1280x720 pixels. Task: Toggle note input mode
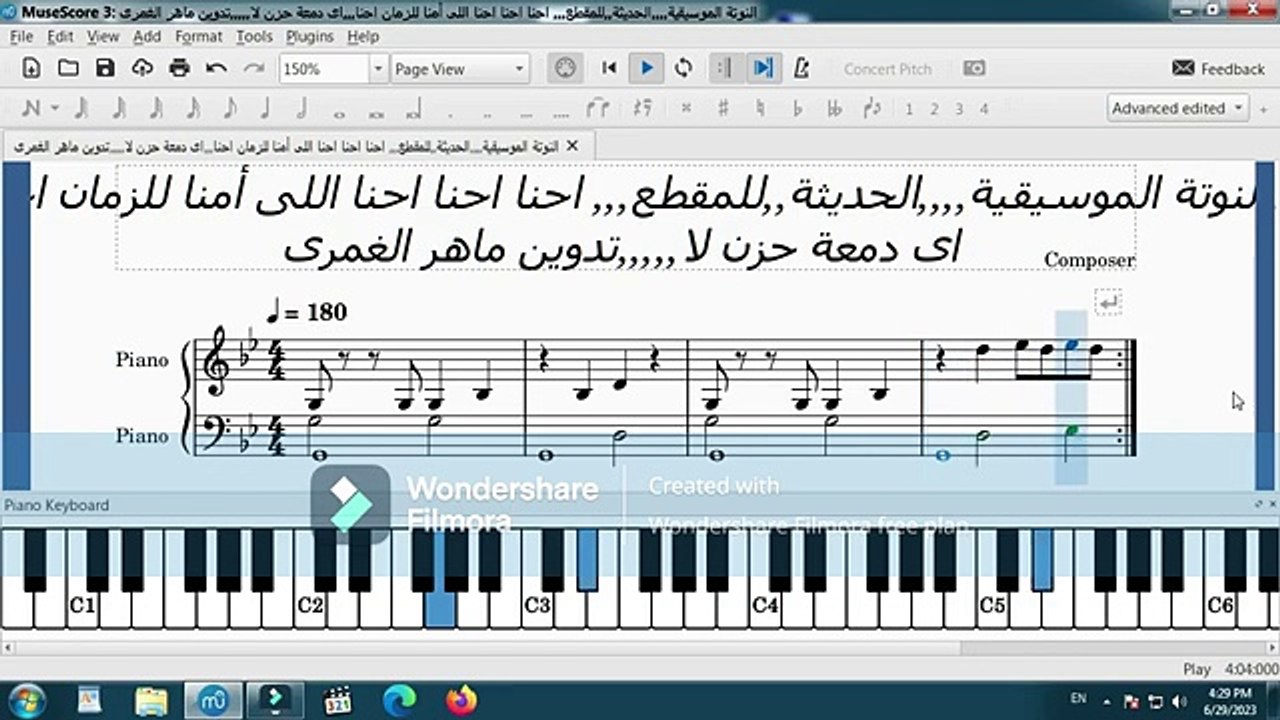tap(31, 108)
